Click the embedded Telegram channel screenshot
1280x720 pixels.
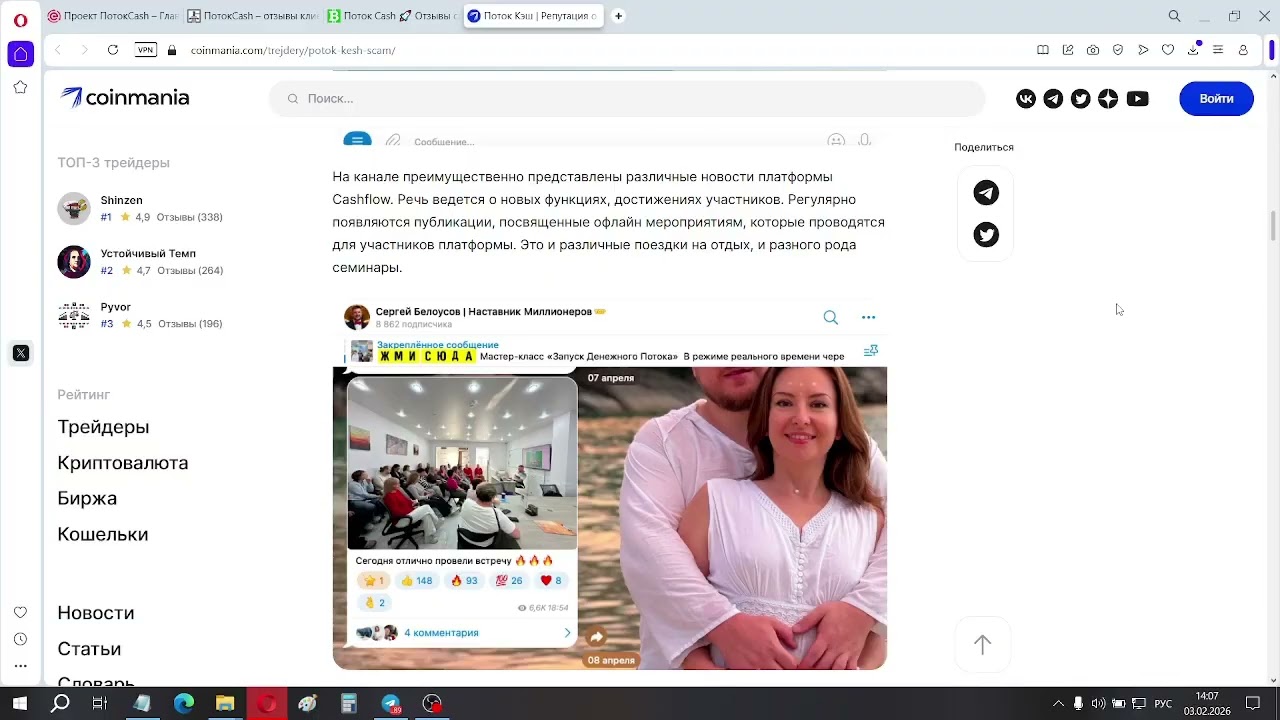[x=609, y=485]
